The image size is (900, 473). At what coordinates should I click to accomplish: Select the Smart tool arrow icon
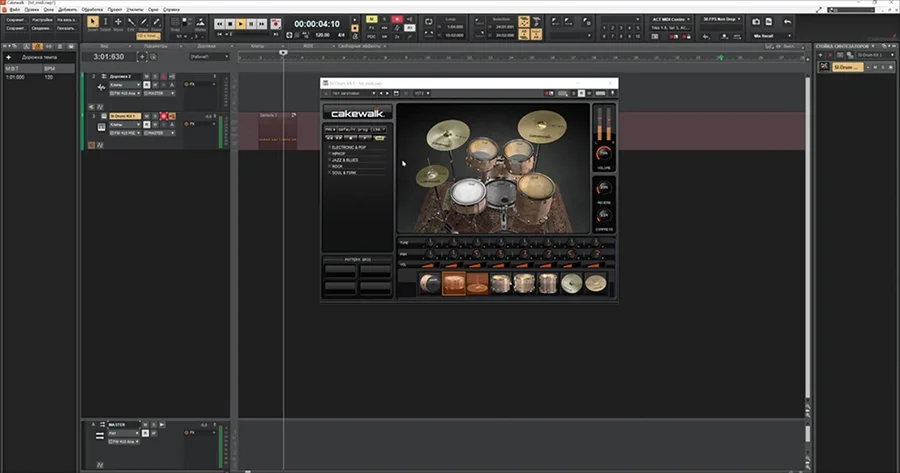click(x=92, y=22)
